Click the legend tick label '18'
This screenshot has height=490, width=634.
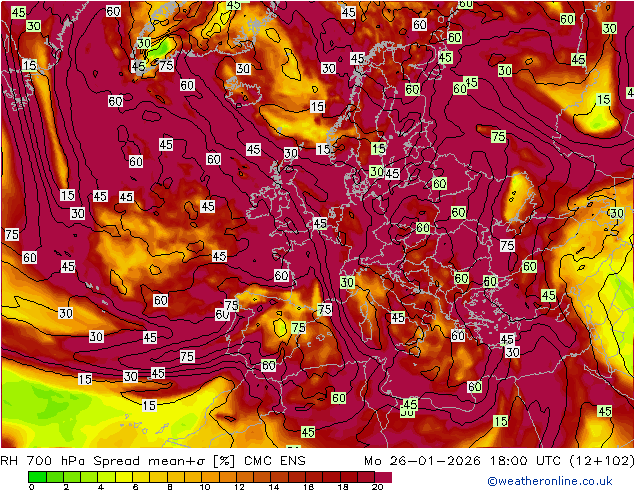[343, 487]
